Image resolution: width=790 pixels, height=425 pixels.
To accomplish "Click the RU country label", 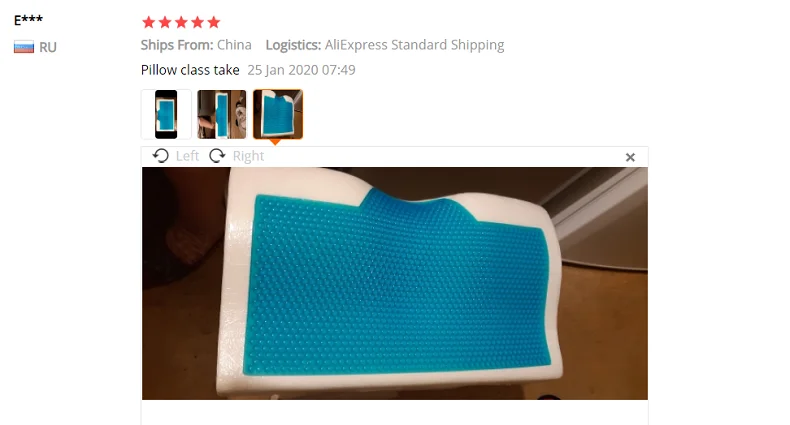I will click(48, 47).
